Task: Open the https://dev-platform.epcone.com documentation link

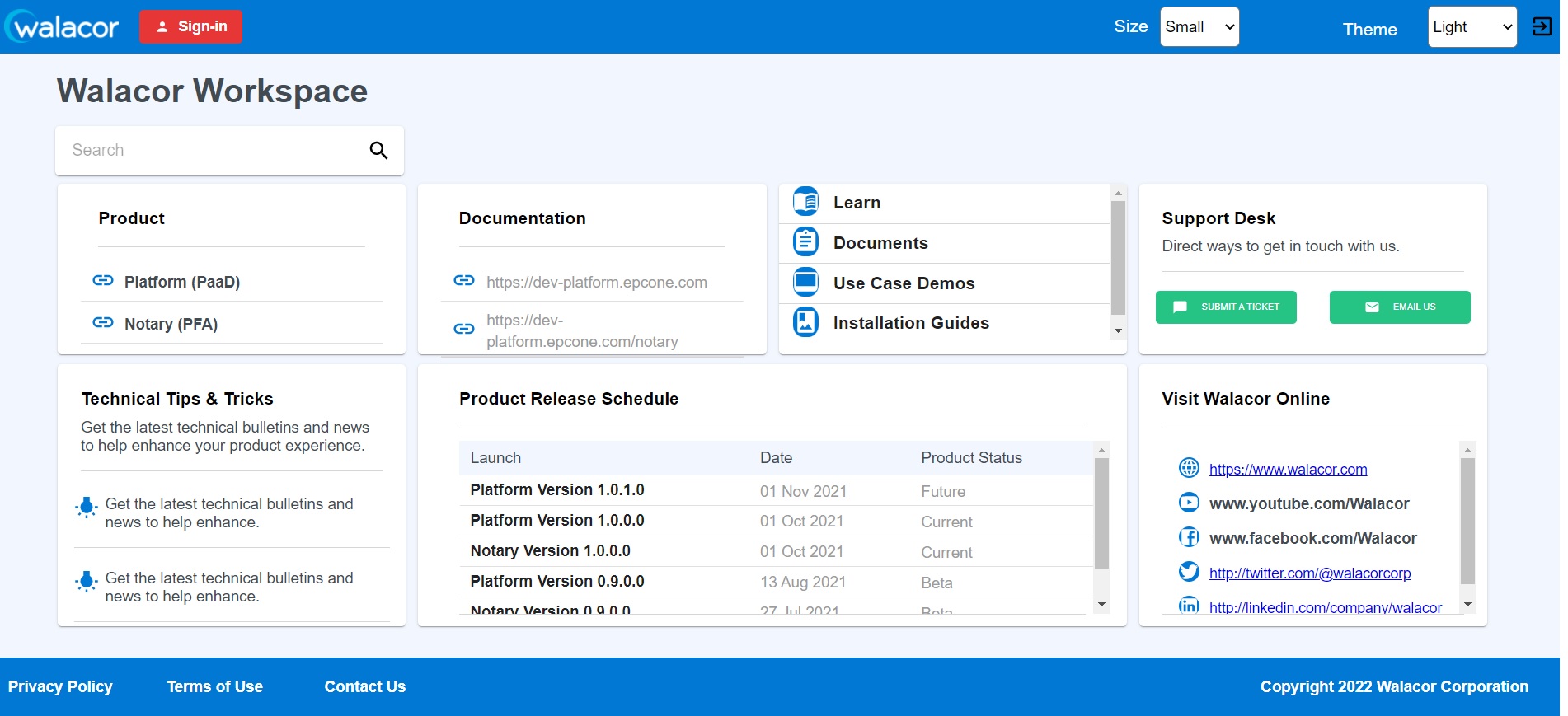Action: pos(597,282)
